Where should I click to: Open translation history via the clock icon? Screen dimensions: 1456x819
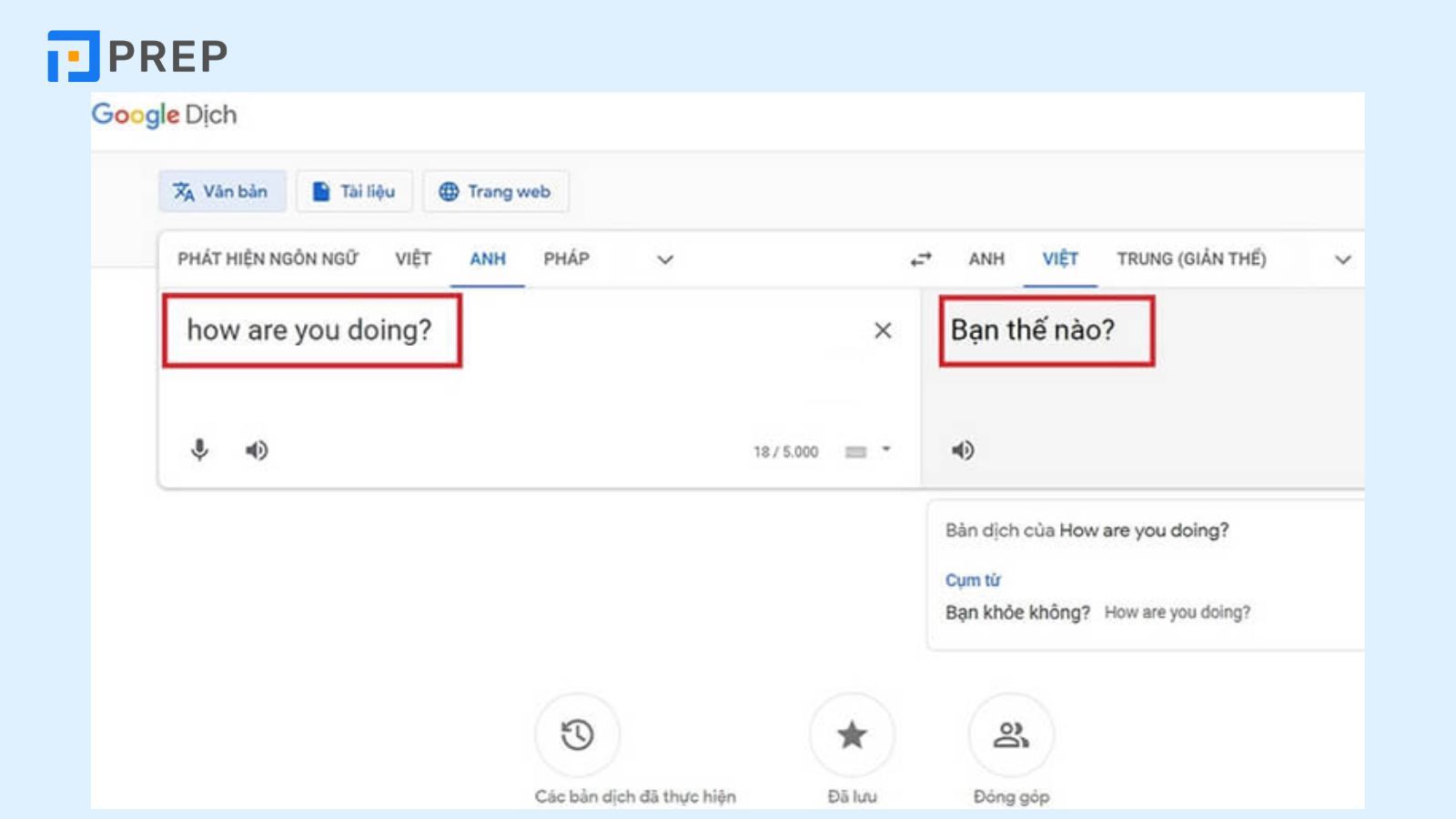(x=578, y=734)
